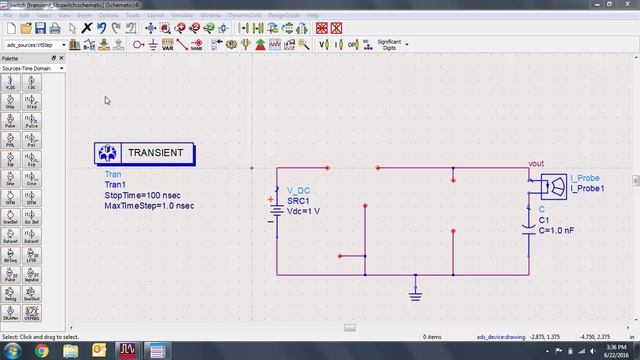This screenshot has width=640, height=360.
Task: Pick the voltage Pulse source palette item
Action: (x=11, y=121)
